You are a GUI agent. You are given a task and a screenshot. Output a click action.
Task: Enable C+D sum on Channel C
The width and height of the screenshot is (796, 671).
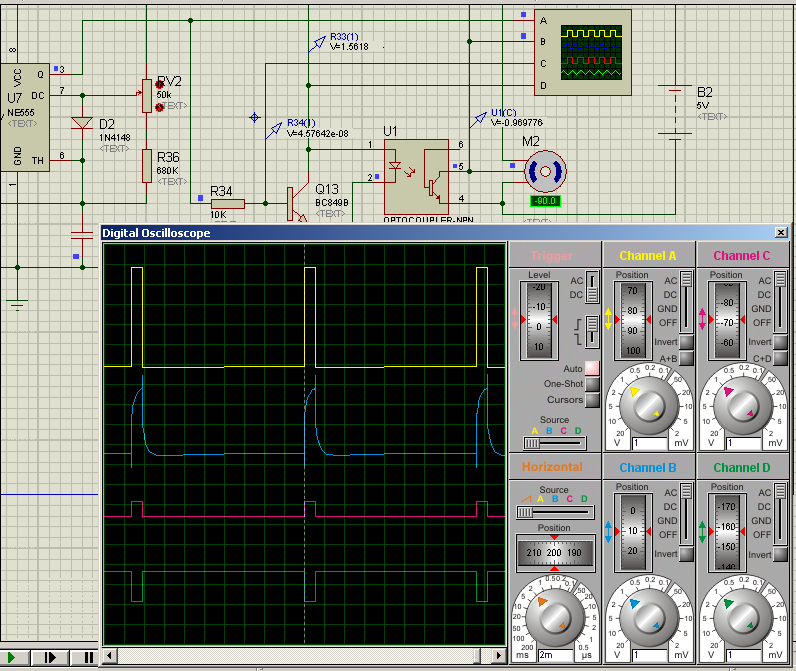[779, 358]
